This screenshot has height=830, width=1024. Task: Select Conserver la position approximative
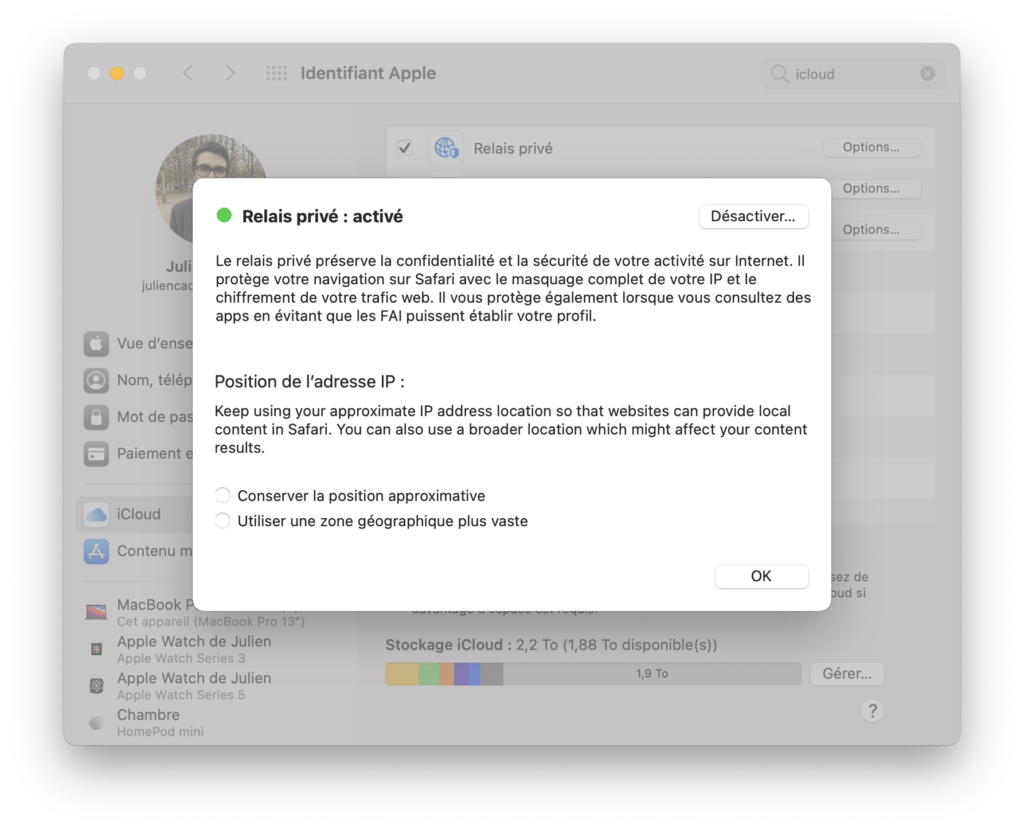coord(223,496)
